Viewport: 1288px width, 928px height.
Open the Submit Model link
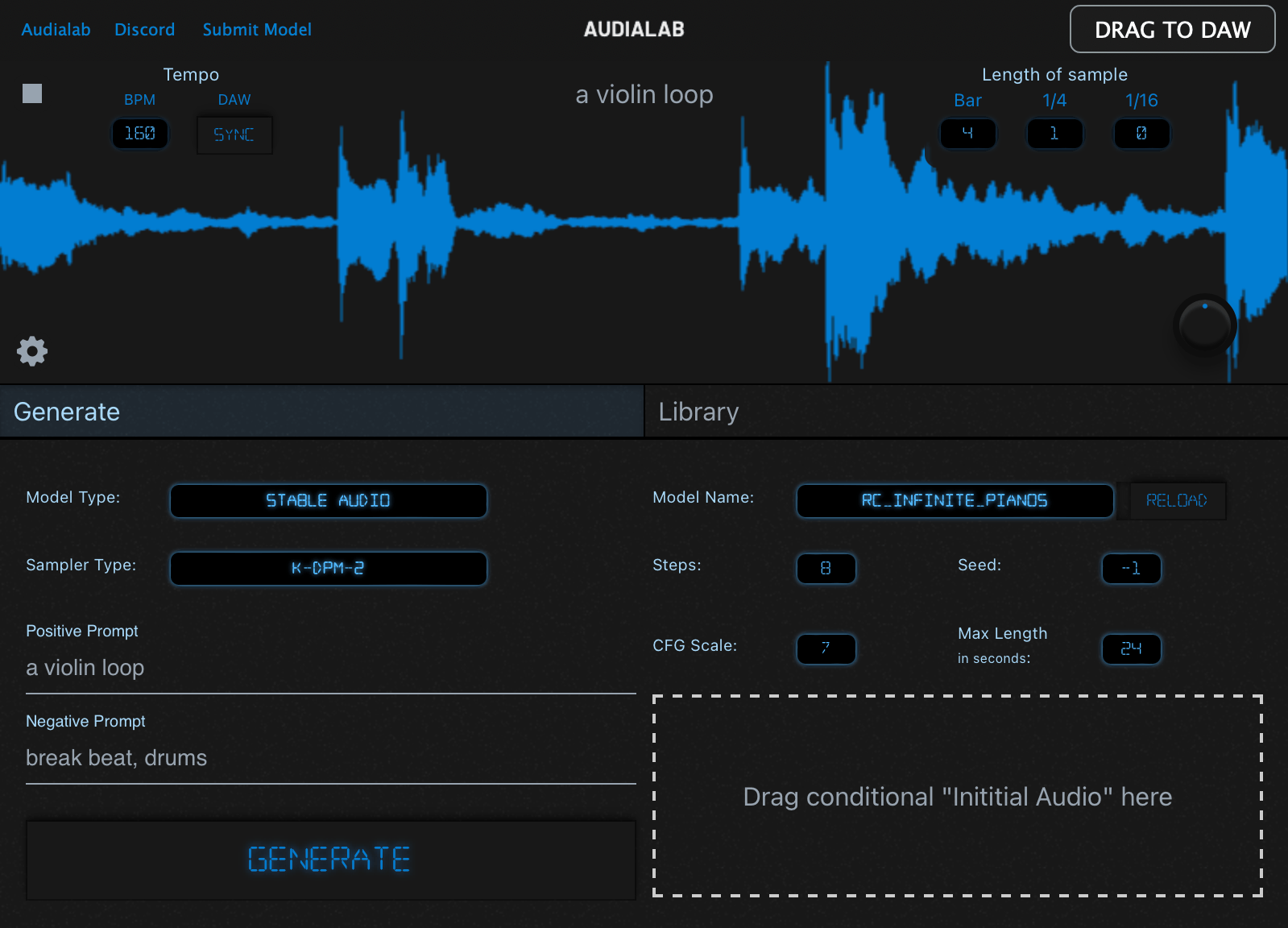tap(257, 30)
